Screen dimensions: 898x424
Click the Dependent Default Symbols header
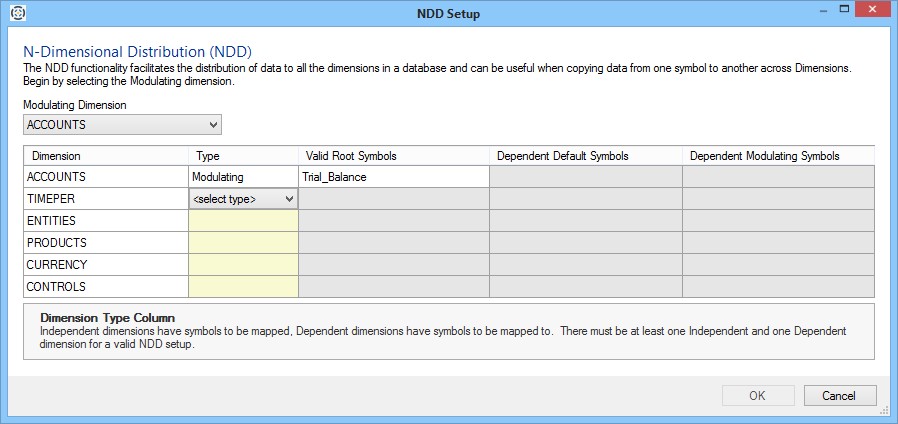point(585,156)
